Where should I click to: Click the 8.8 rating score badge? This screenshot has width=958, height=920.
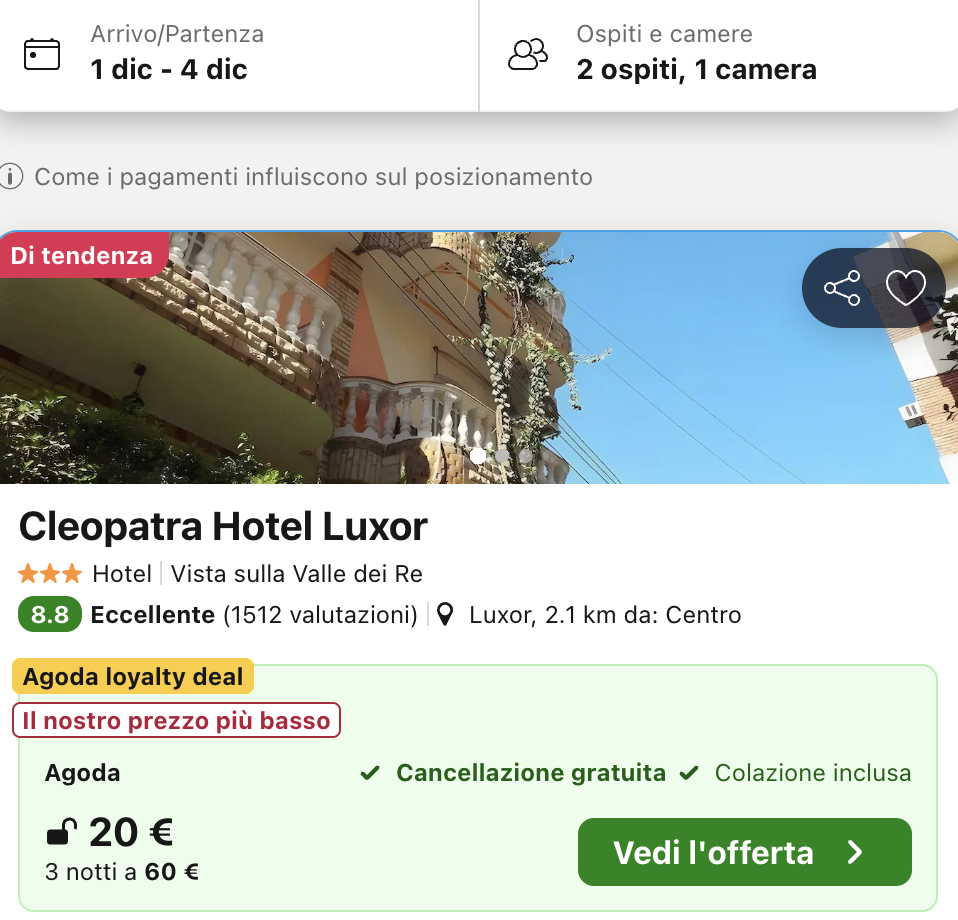tap(50, 614)
